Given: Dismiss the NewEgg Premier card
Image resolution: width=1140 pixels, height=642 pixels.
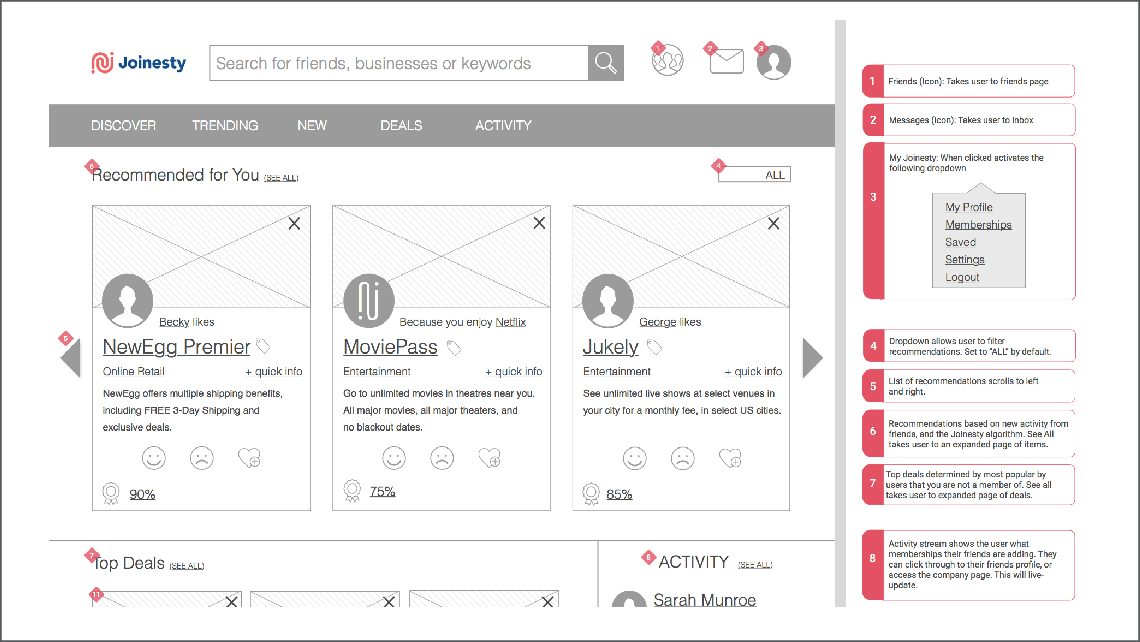Looking at the screenshot, I should pos(294,224).
